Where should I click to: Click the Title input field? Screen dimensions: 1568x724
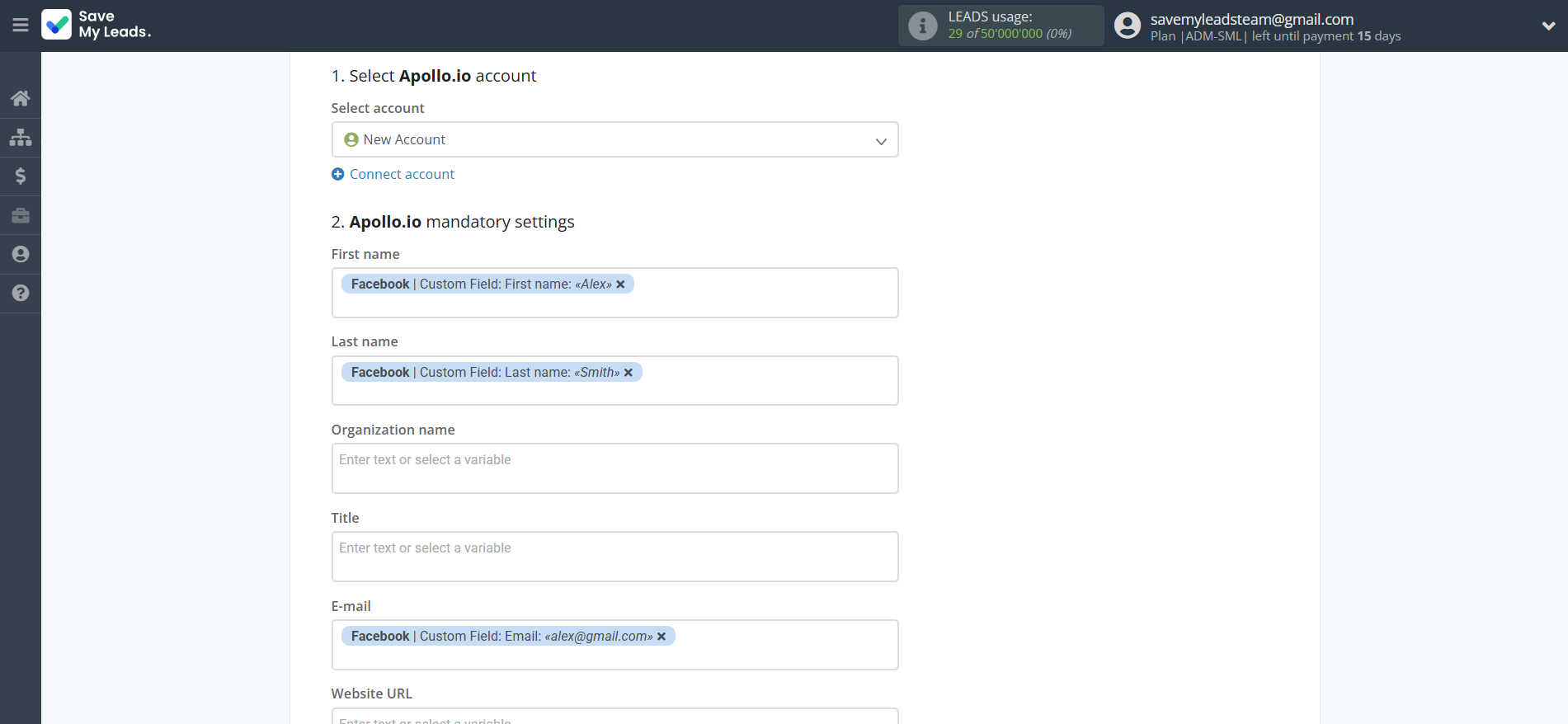click(x=614, y=557)
